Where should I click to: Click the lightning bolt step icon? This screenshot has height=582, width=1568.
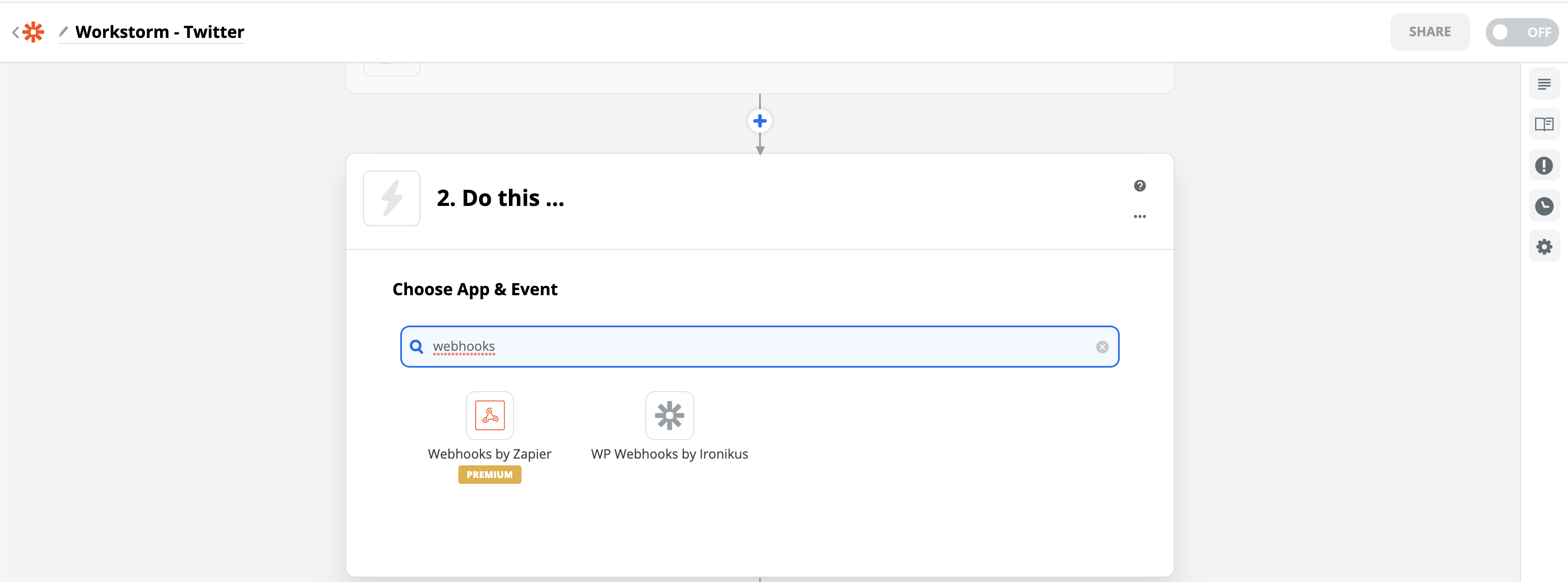tap(391, 198)
